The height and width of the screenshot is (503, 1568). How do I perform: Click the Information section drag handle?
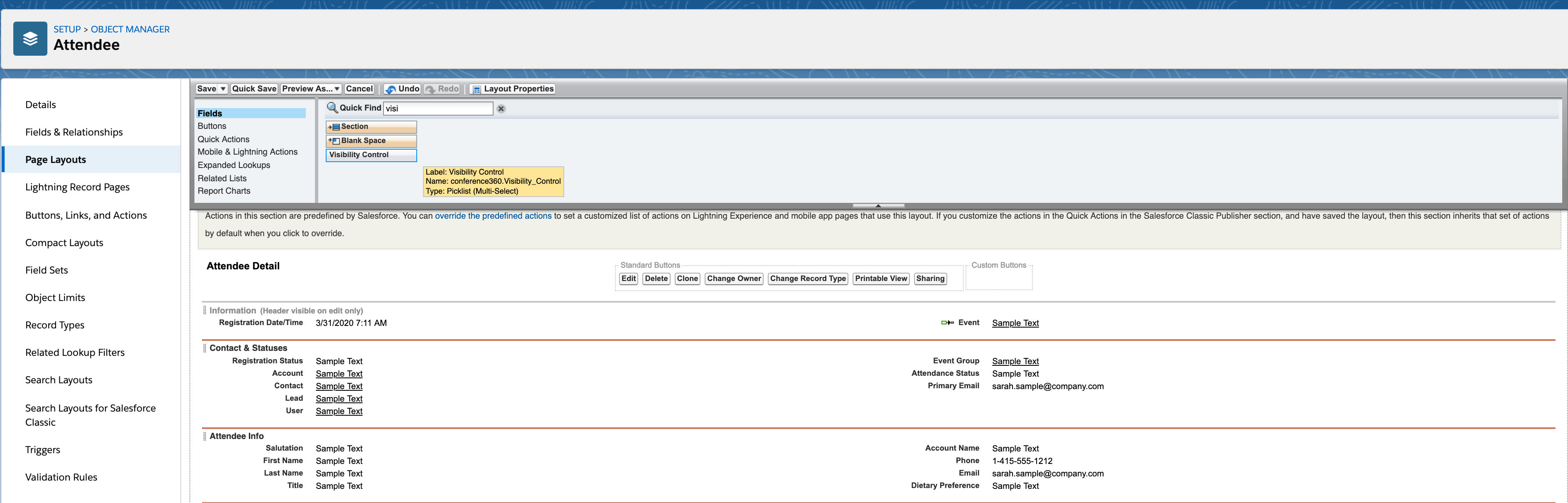click(x=204, y=311)
